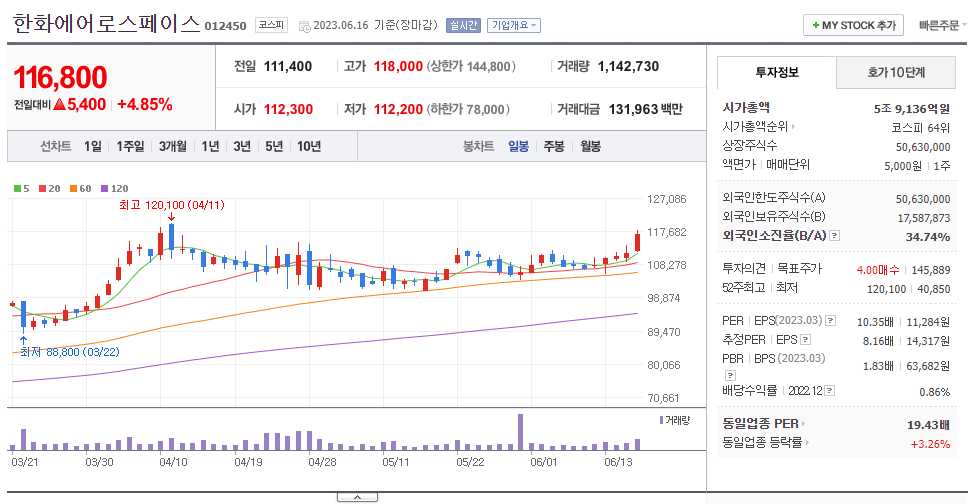Screen dimensions: 968x504
Task: Click the 동일업종 PER link
Action: coord(761,424)
